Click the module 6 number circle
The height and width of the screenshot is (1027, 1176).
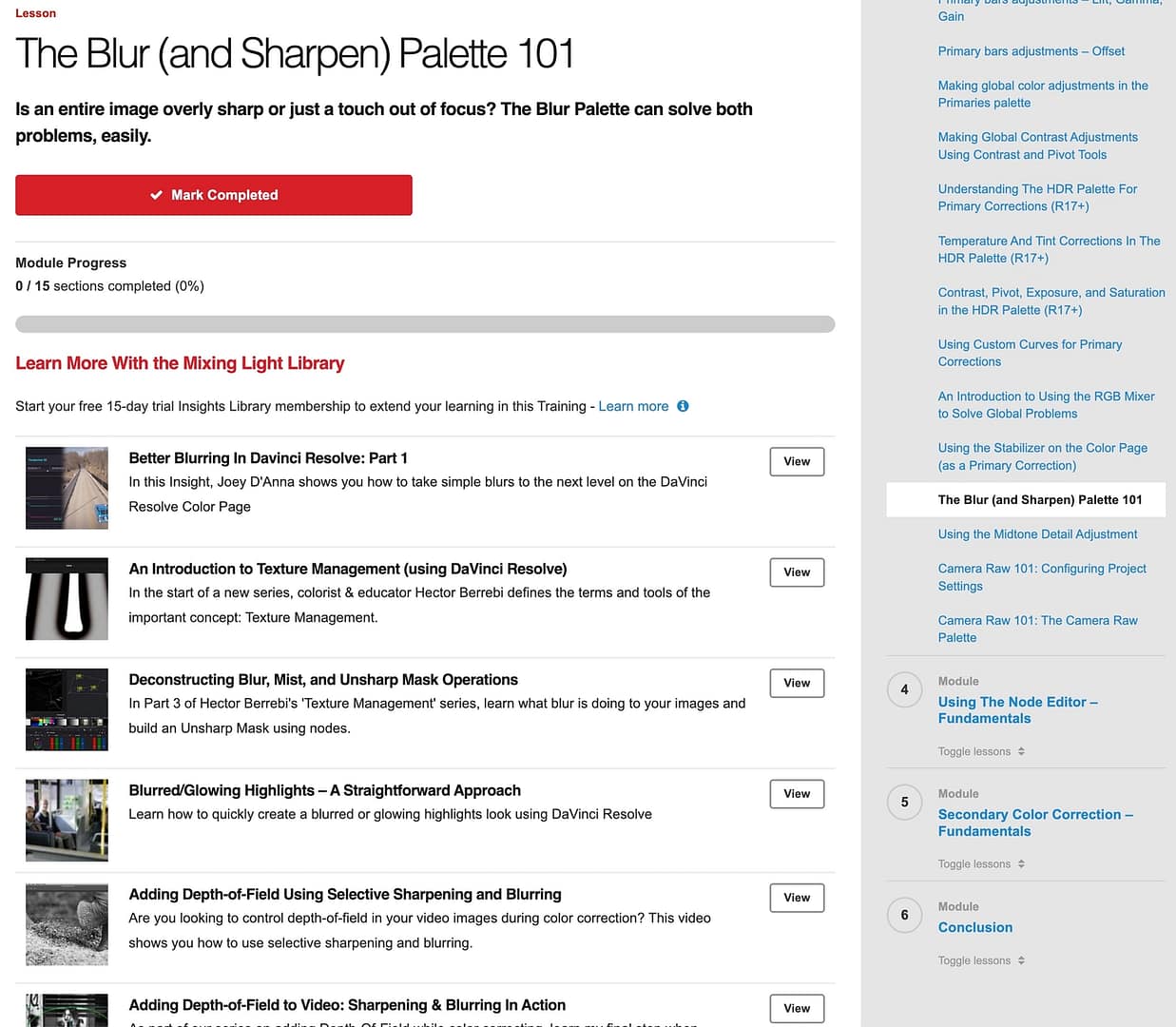point(904,915)
